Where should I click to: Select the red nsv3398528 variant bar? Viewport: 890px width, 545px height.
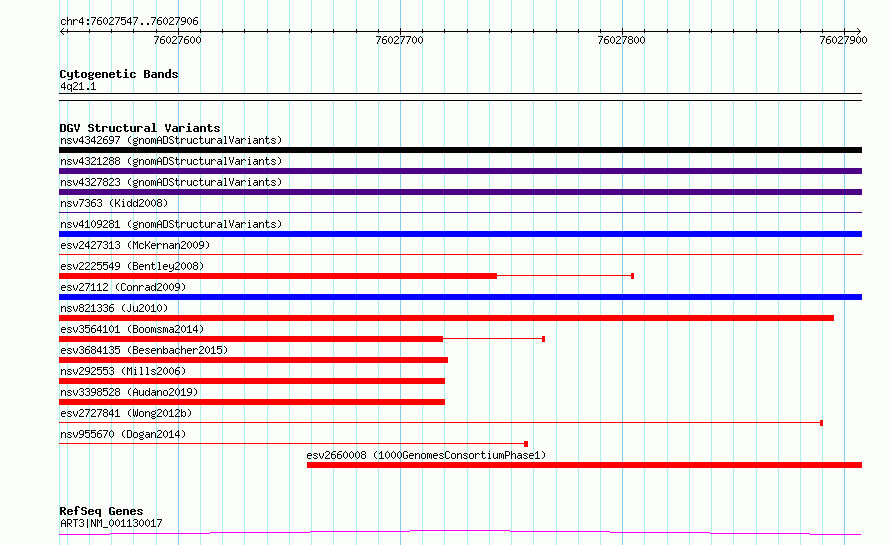252,402
